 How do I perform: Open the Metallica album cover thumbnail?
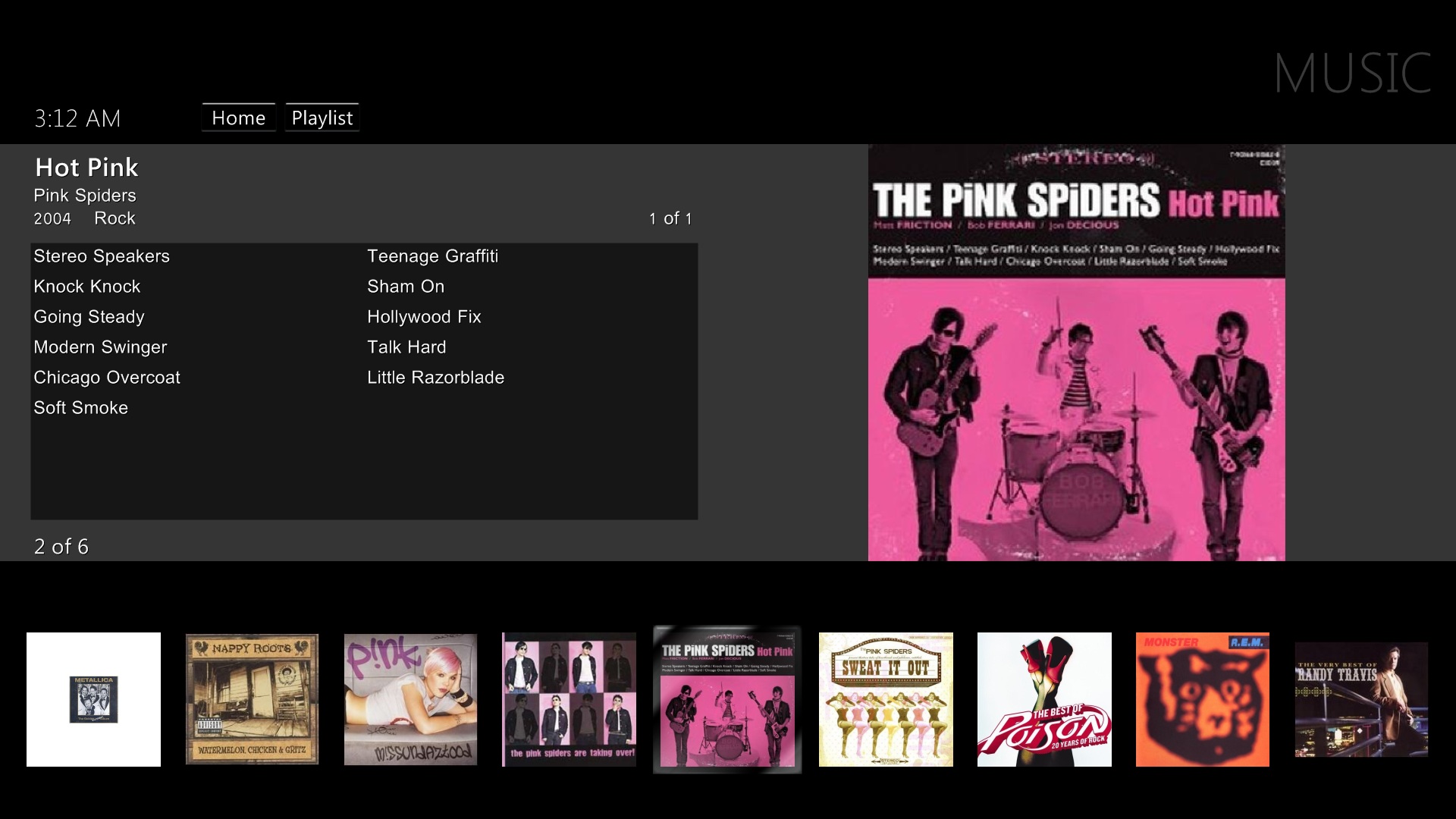click(x=93, y=699)
